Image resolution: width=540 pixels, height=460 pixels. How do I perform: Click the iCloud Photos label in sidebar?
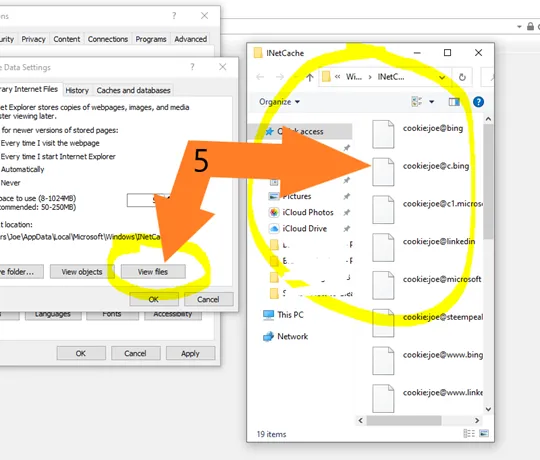coord(308,212)
